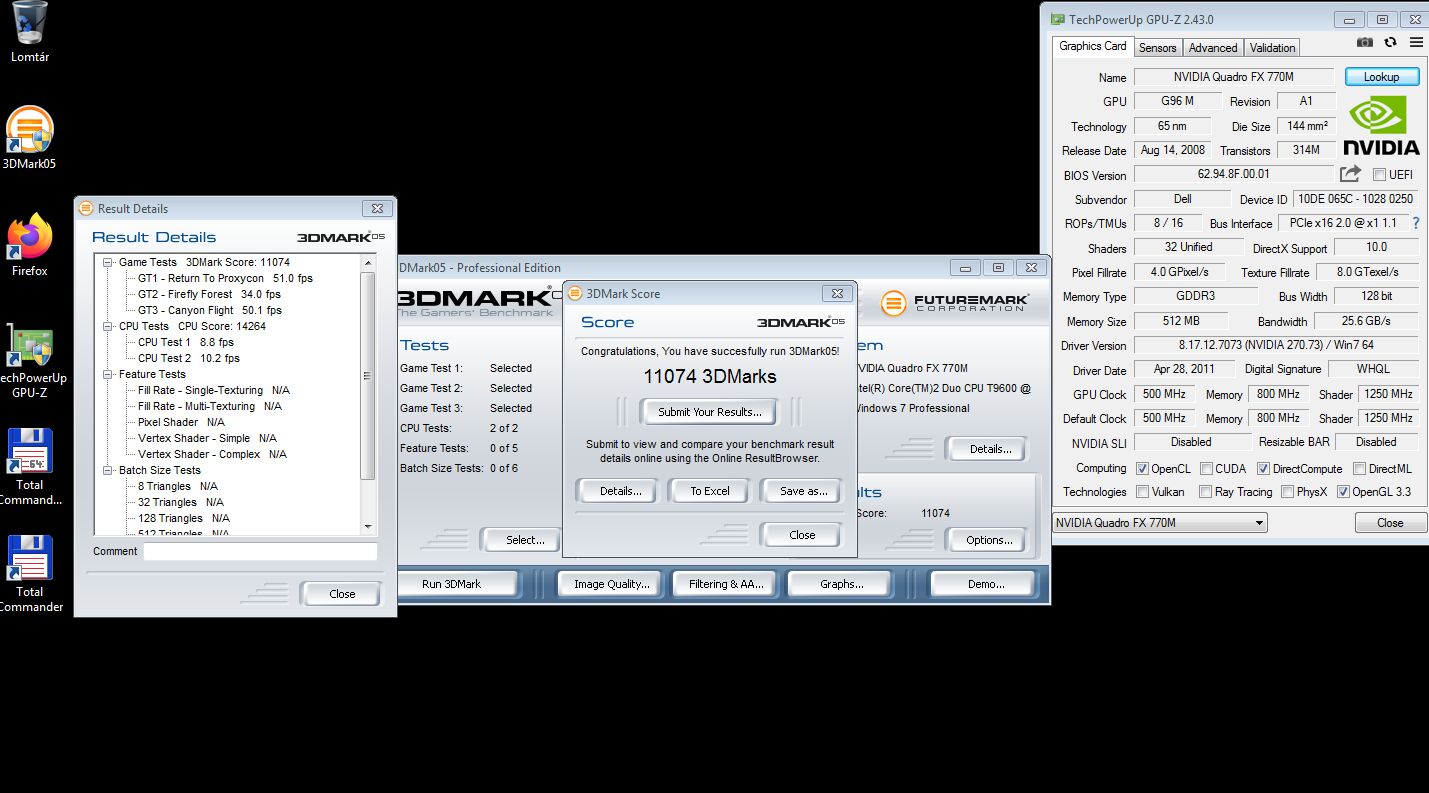Collapse the Feature Tests tree node
1429x793 pixels.
[x=108, y=374]
